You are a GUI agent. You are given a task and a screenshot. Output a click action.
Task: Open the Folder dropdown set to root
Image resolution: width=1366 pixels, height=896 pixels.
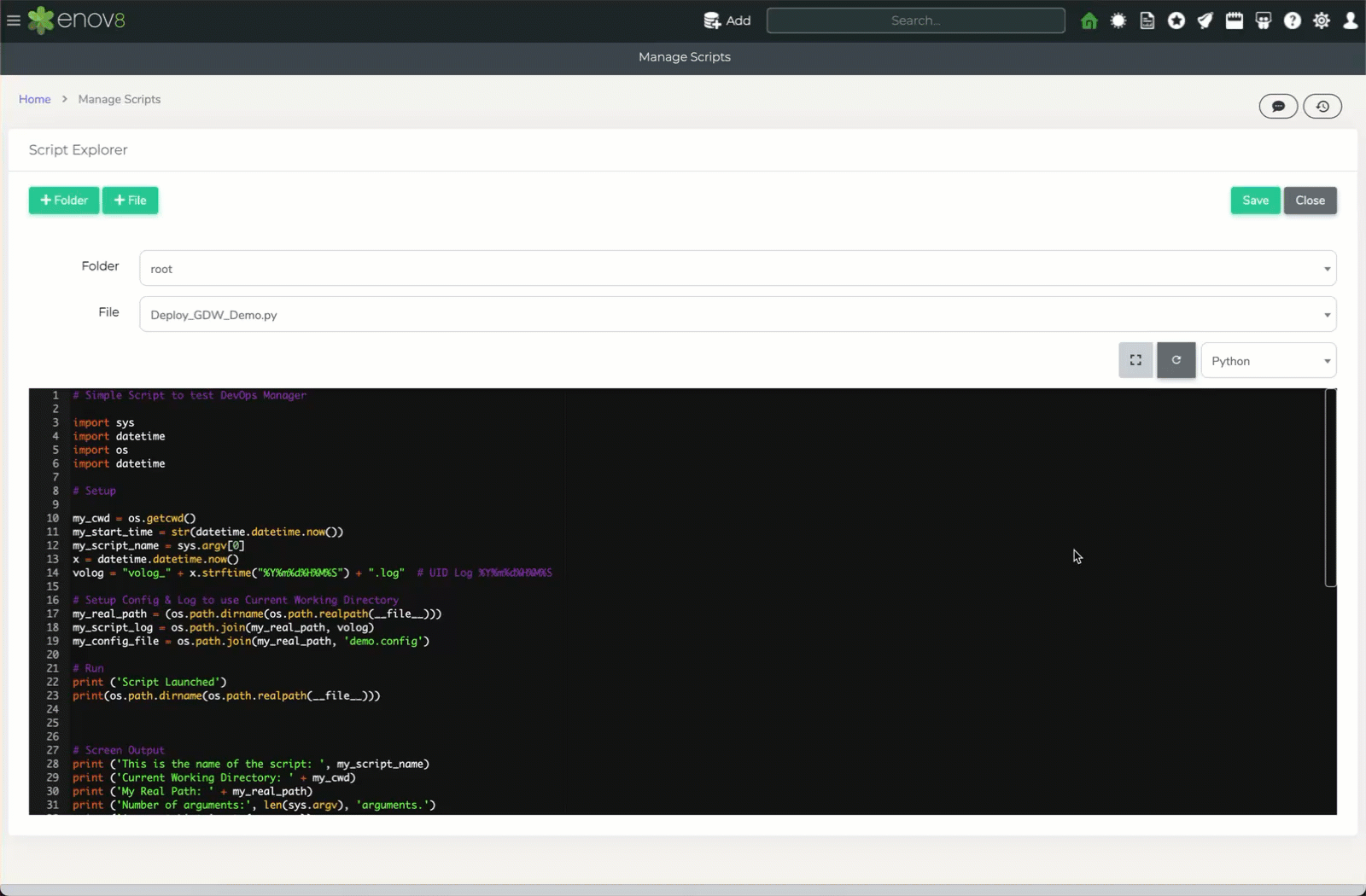click(x=738, y=268)
